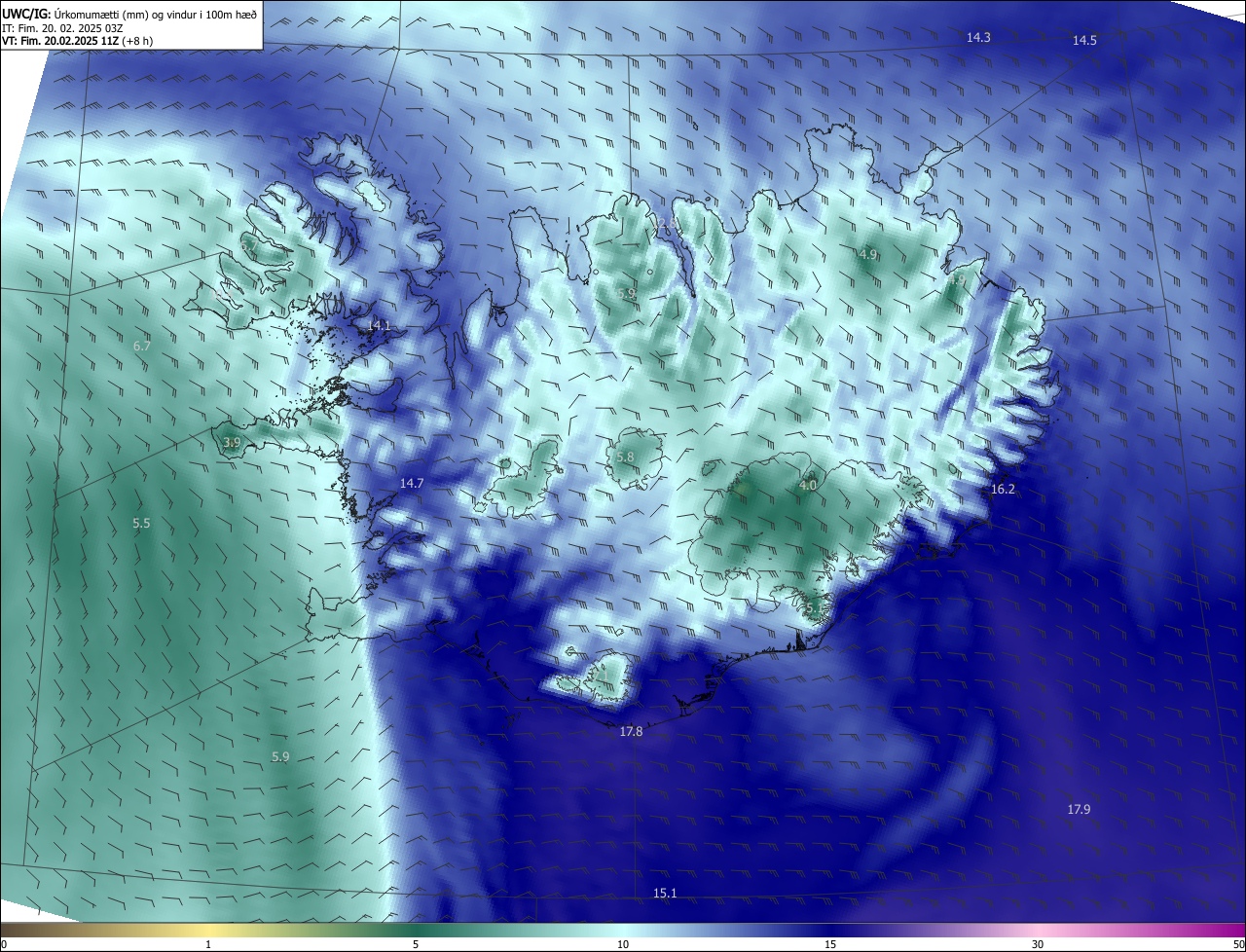This screenshot has width=1246, height=952.
Task: Click the color scale tick label 30
Action: tap(1038, 944)
